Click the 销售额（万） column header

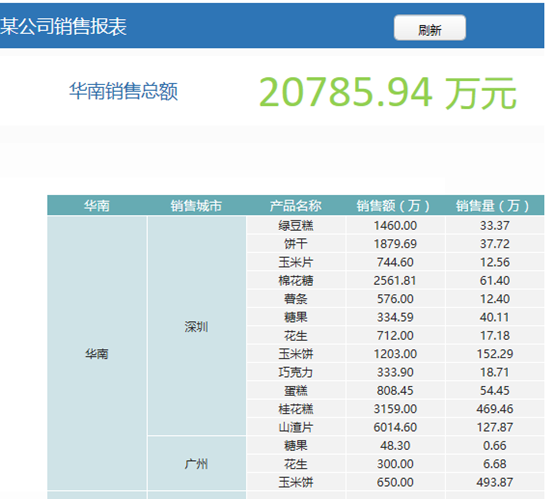(395, 205)
